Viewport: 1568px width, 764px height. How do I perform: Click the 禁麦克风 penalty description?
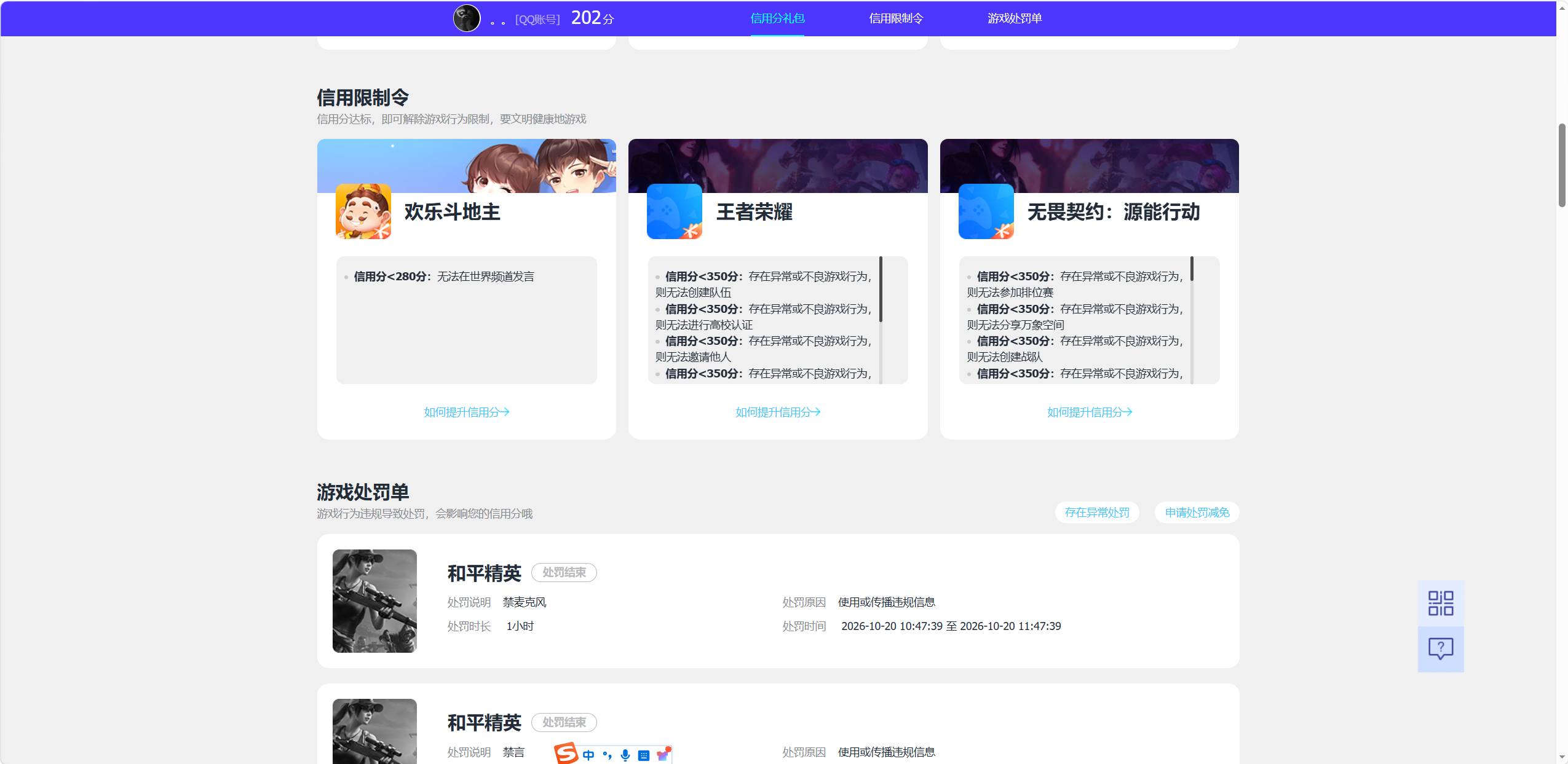(x=525, y=602)
